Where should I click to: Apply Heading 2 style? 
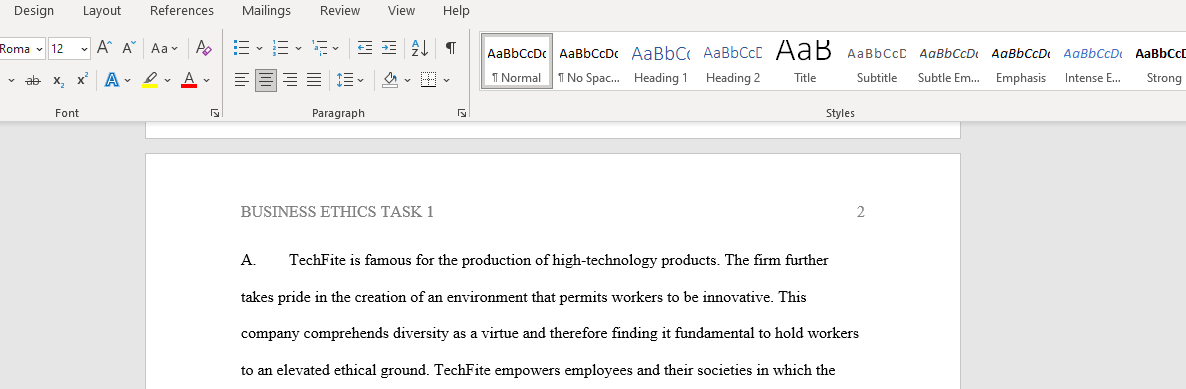[733, 61]
